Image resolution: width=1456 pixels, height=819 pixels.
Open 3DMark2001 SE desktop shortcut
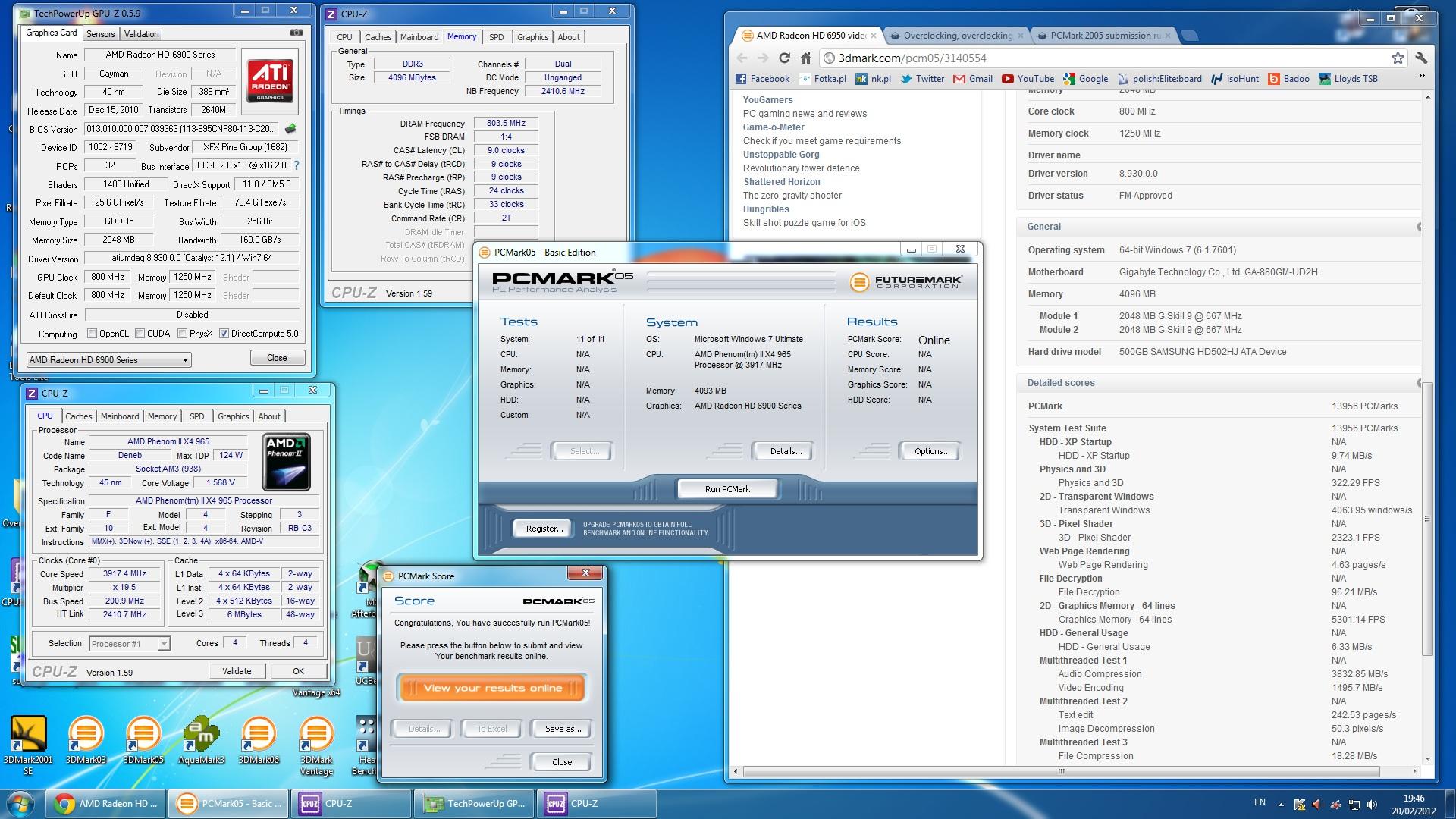(x=28, y=745)
